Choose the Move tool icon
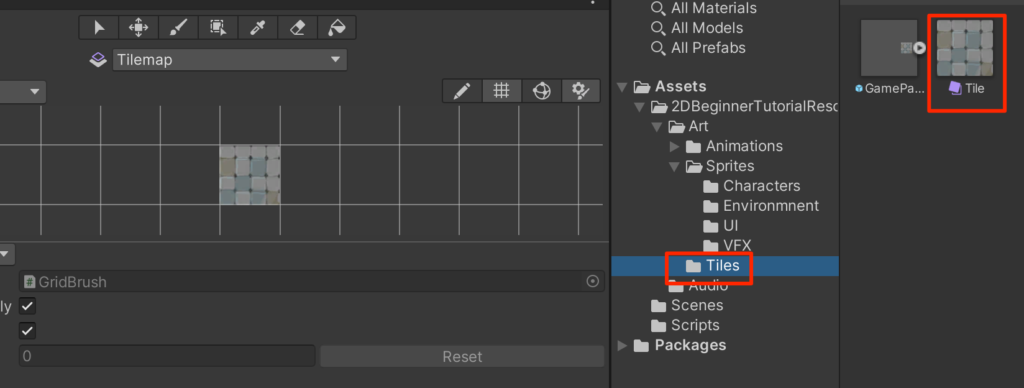This screenshot has height=388, width=1024. (138, 27)
